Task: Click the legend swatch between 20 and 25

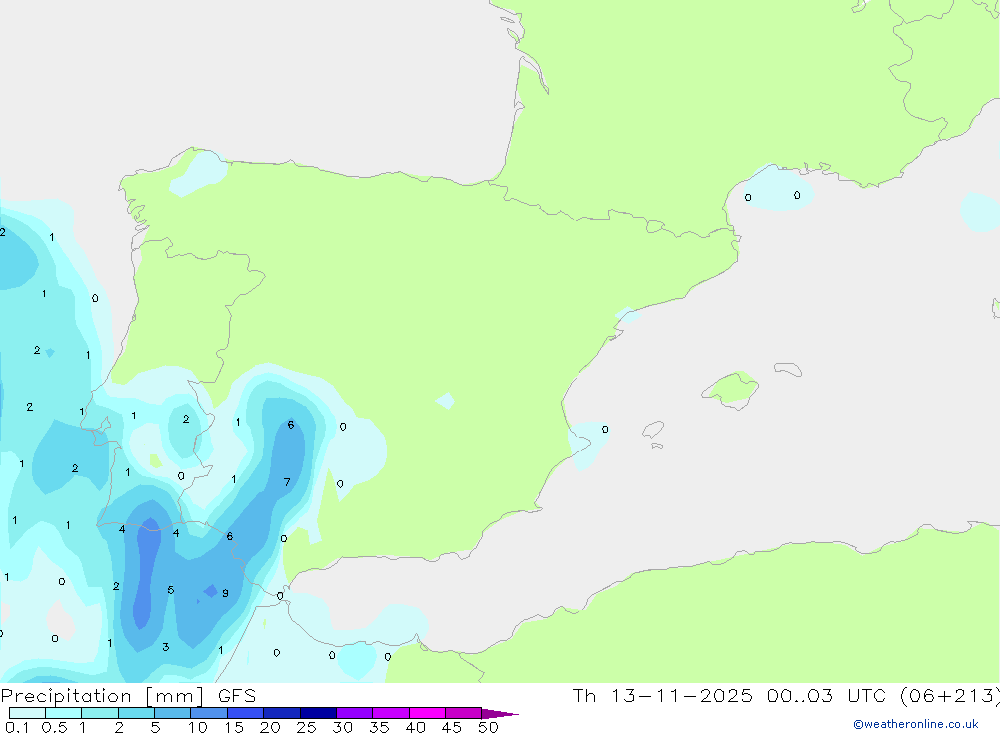Action: (x=281, y=713)
